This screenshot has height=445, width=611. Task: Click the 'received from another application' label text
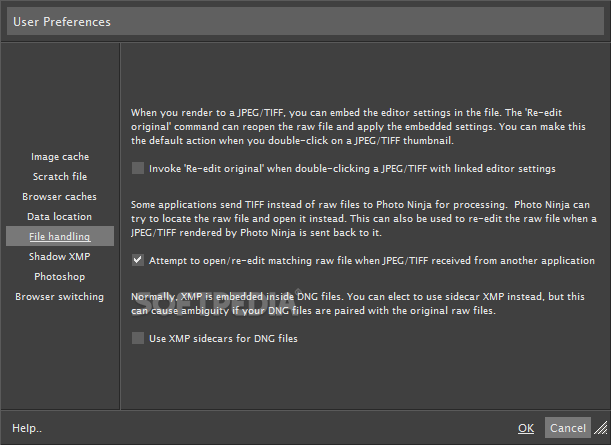click(372, 261)
